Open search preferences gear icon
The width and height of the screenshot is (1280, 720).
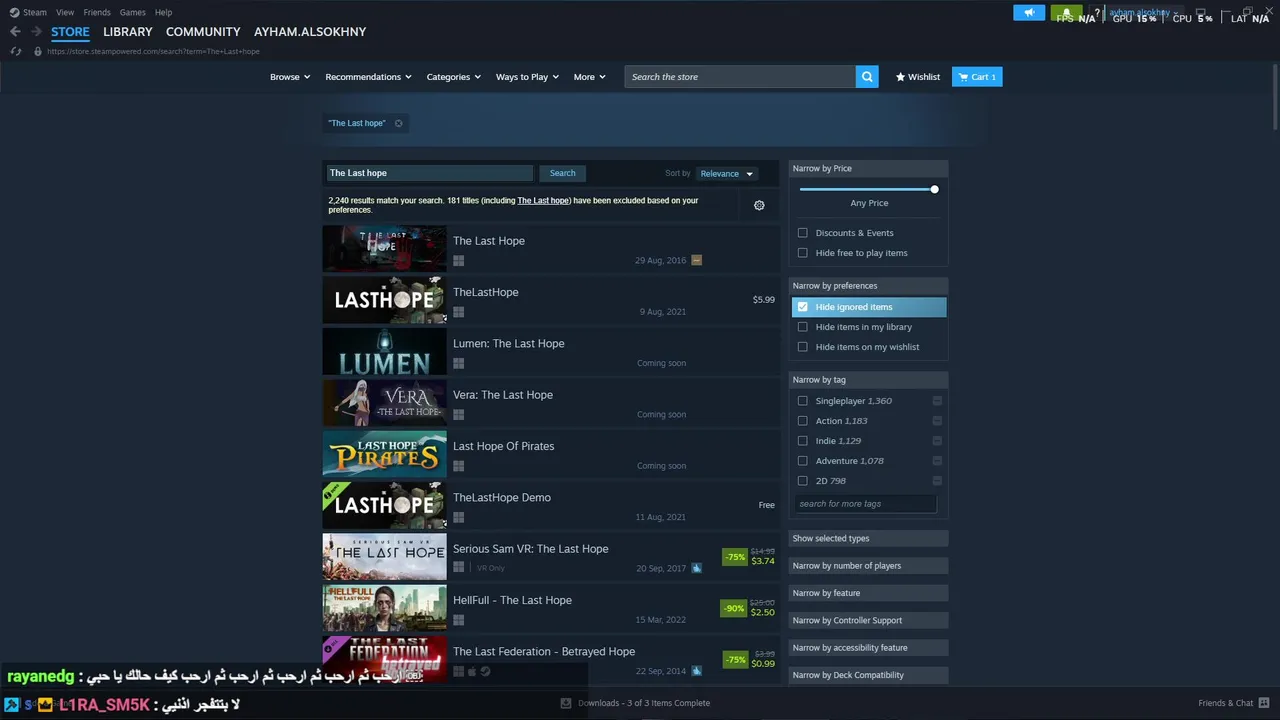point(759,205)
